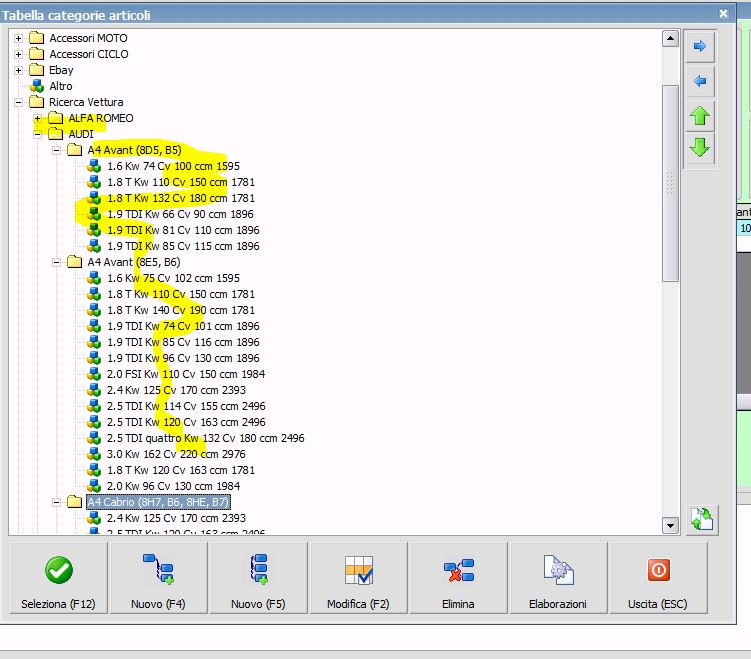Select 1.9 TDI Kw 74 Cv 101 ccm 1896
Screen dimensions: 751x659
(183, 326)
